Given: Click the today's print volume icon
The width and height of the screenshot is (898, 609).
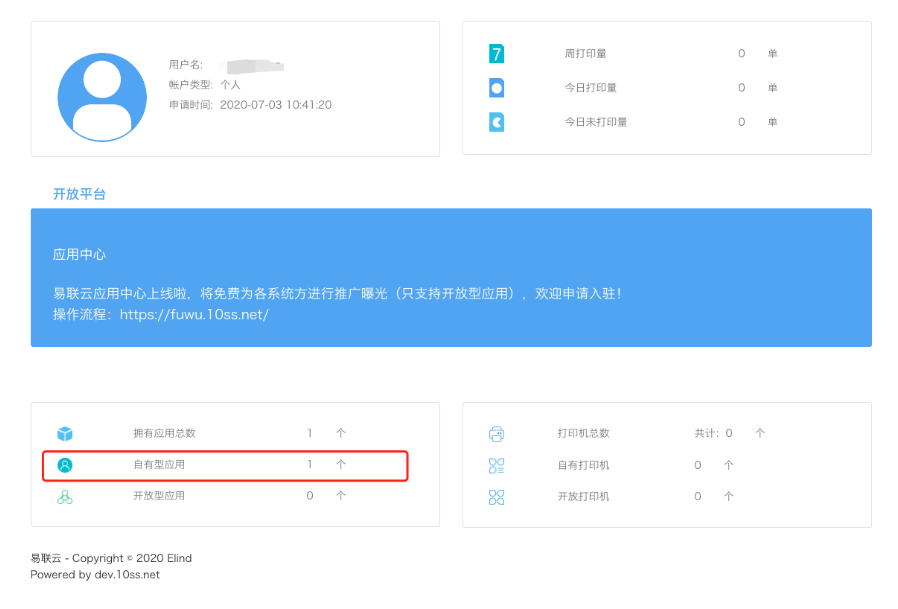Looking at the screenshot, I should (x=496, y=88).
